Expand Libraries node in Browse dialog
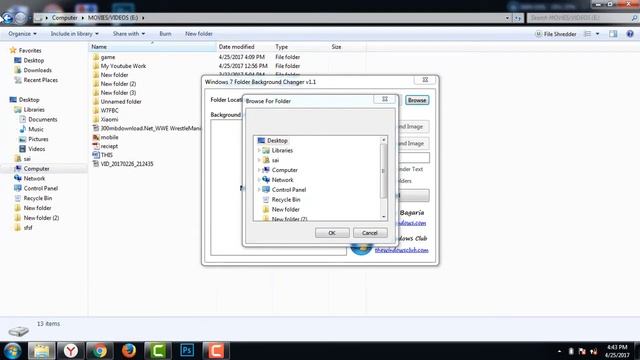 click(259, 151)
